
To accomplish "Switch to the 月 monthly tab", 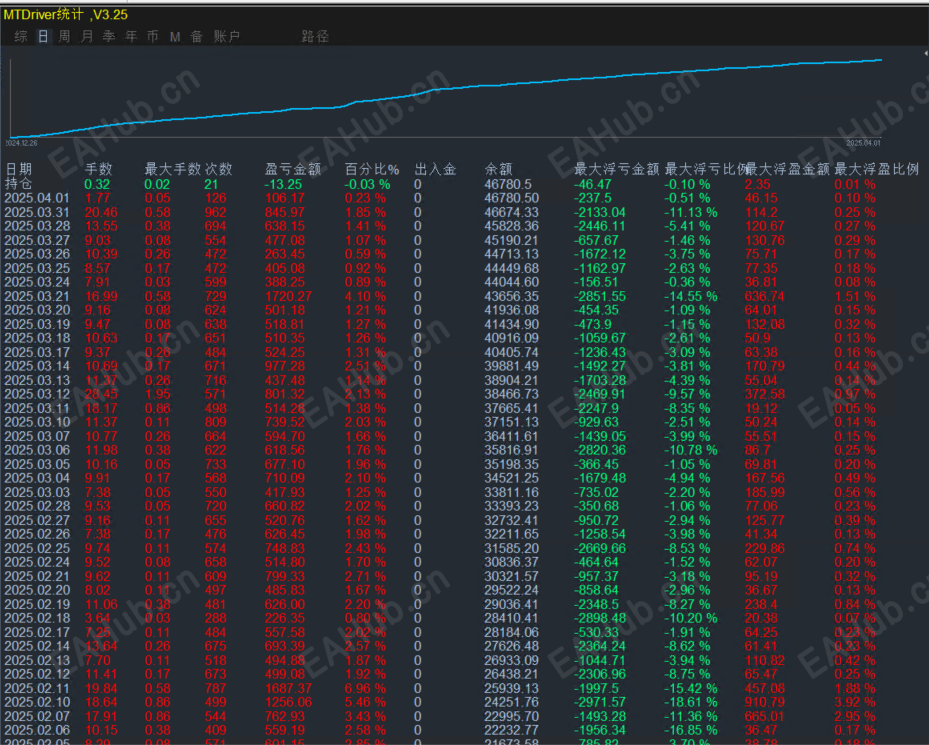I will click(87, 37).
